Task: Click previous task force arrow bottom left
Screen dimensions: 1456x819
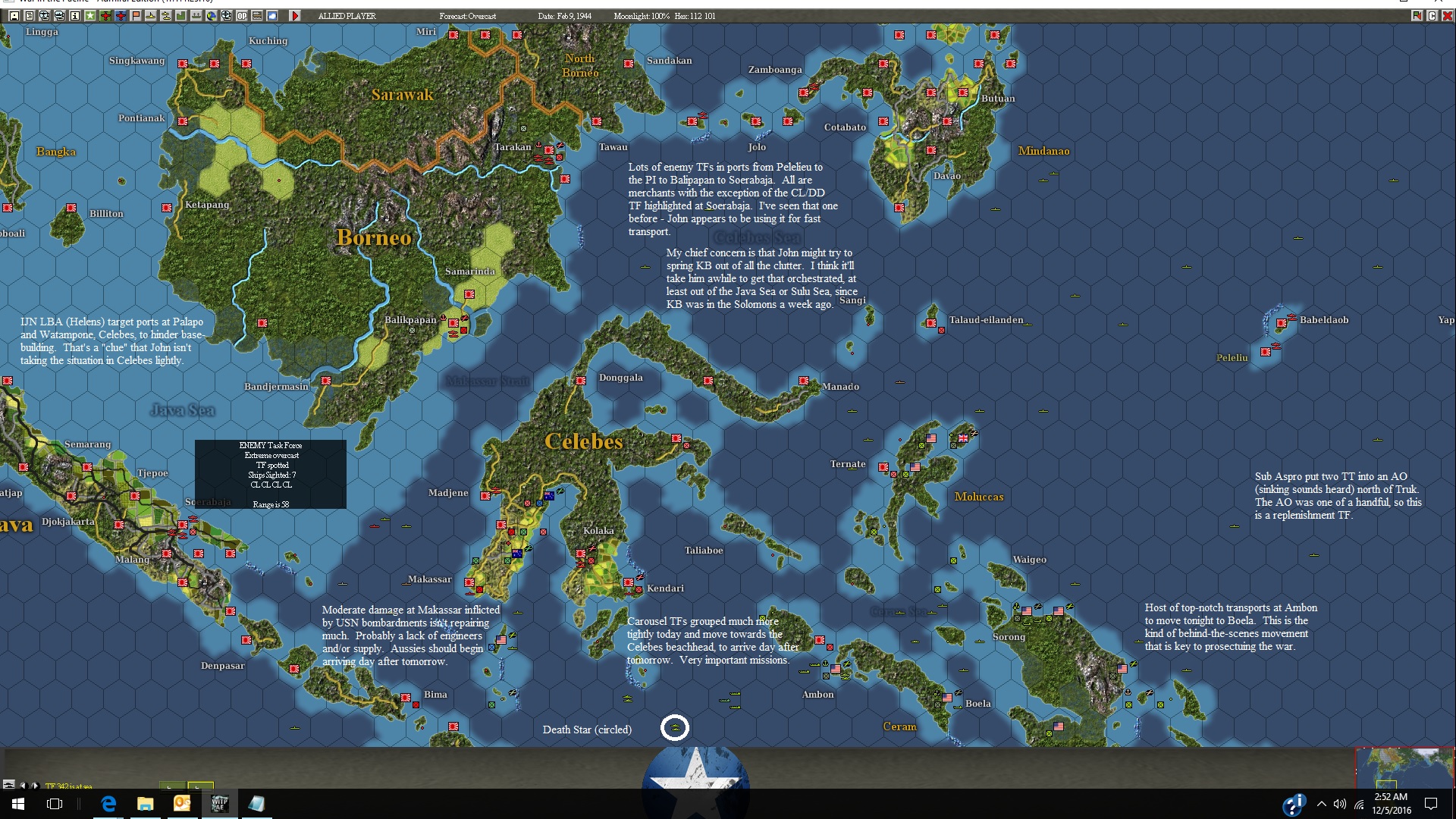Action: coord(23,785)
